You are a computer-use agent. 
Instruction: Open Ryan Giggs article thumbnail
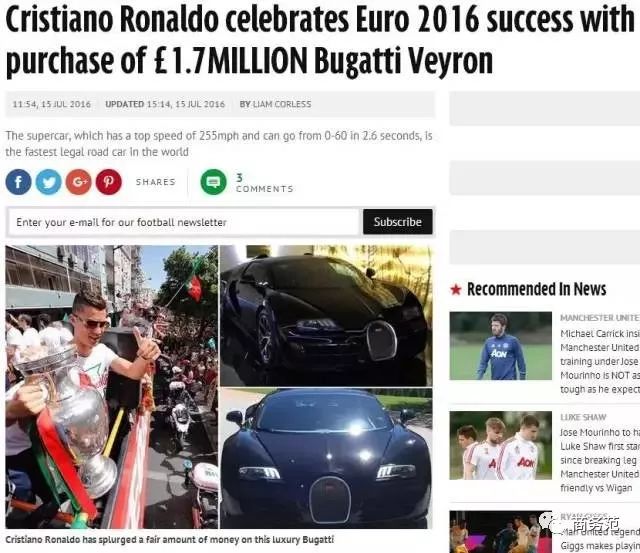500,532
